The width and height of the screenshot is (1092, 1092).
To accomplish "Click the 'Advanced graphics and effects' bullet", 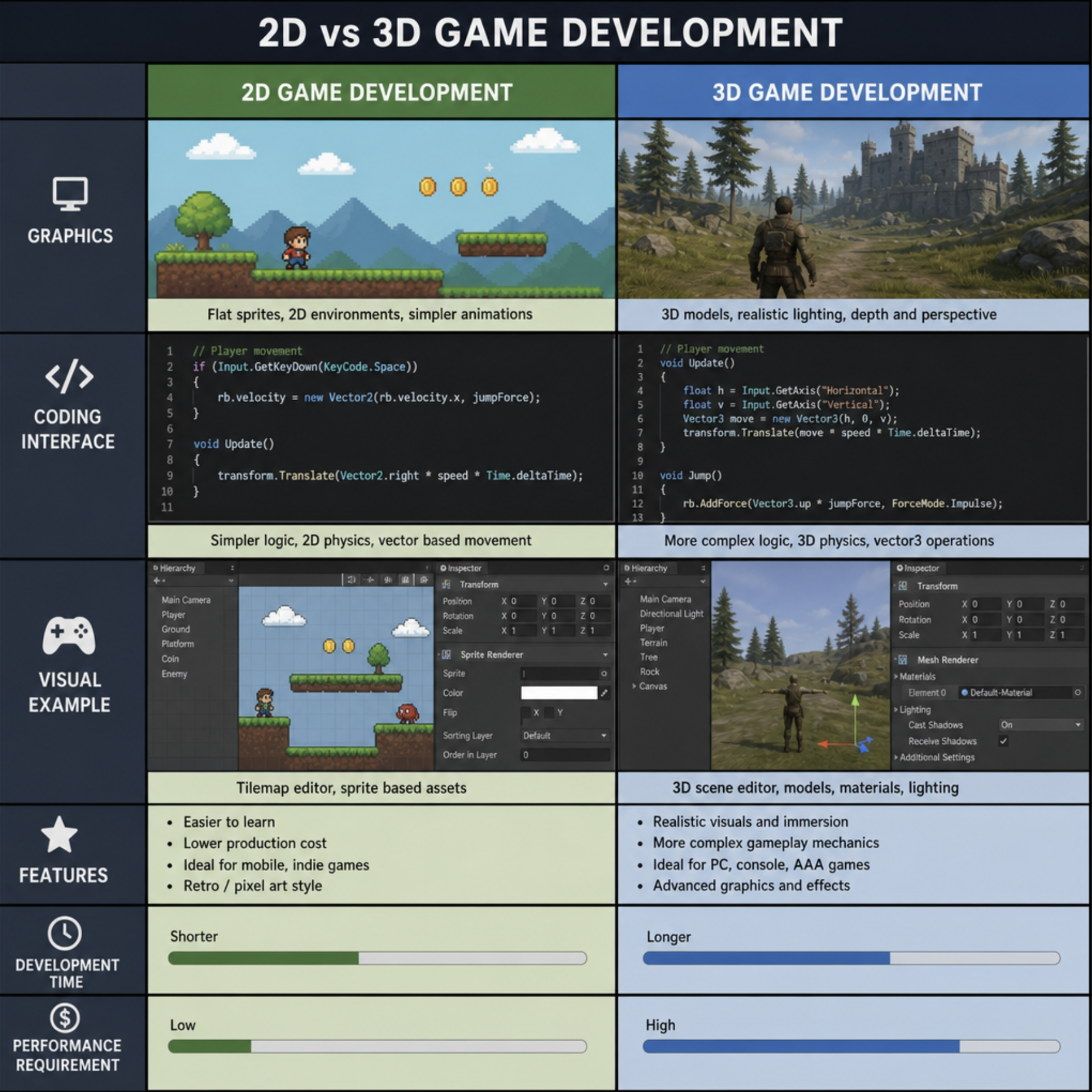I will point(751,885).
